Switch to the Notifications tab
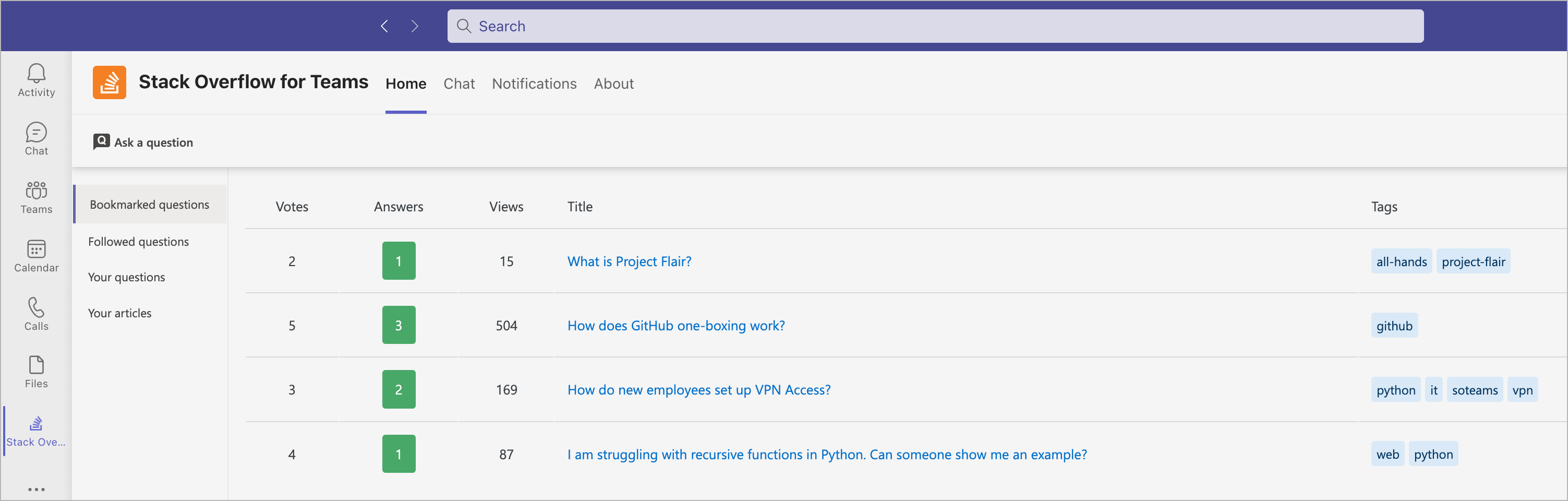Screen dimensions: 1568x501 click(x=535, y=84)
